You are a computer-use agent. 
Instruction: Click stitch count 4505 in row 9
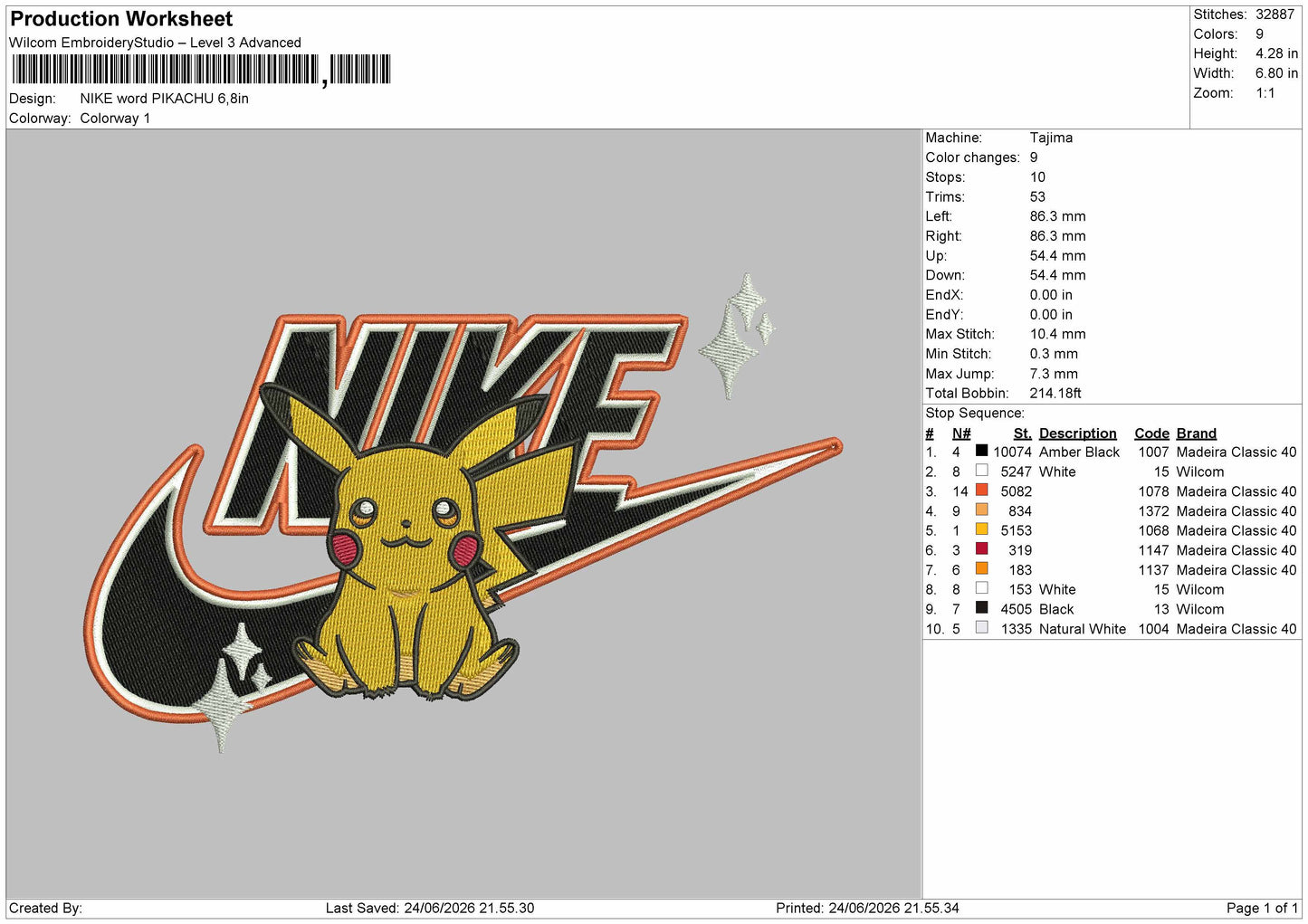(1016, 610)
